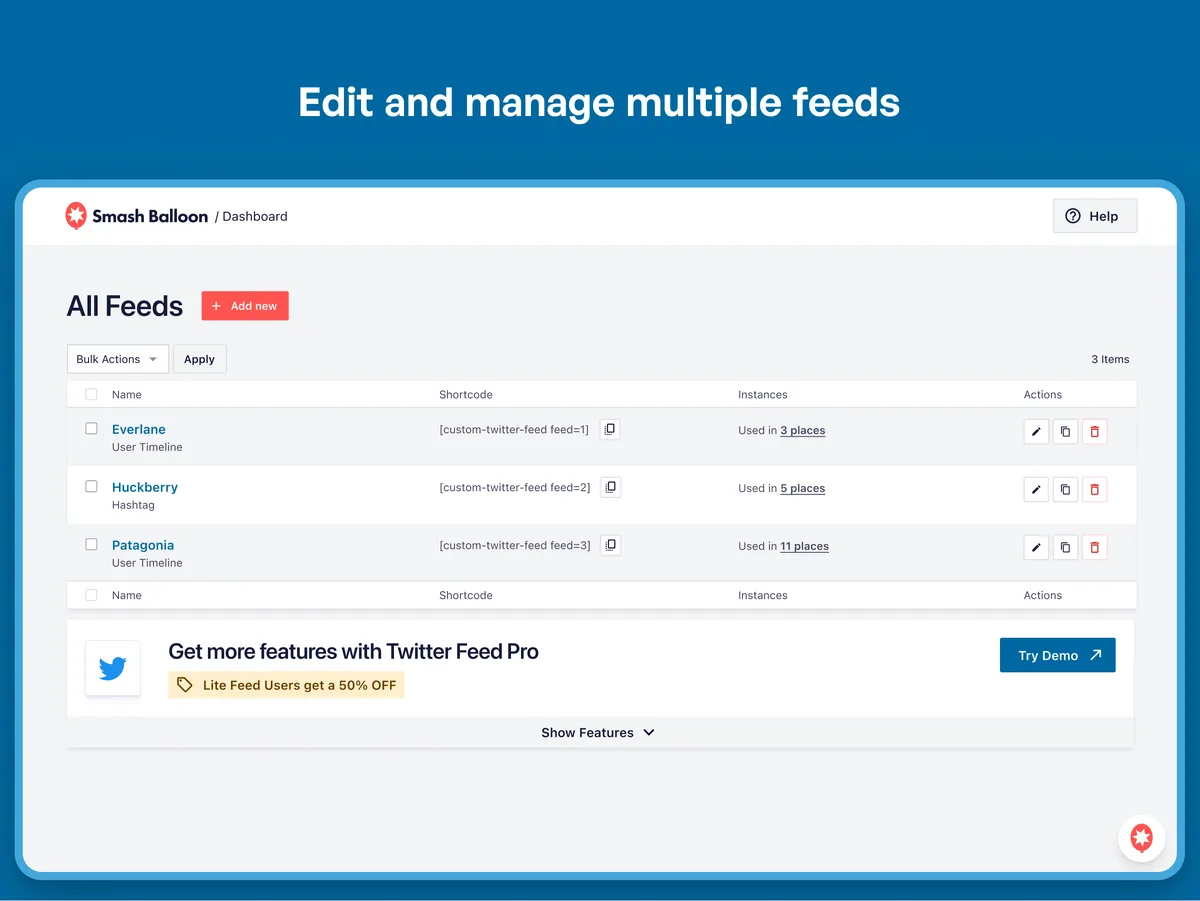Edit the Patagonia feed with pencil icon
1200x901 pixels.
pos(1036,548)
